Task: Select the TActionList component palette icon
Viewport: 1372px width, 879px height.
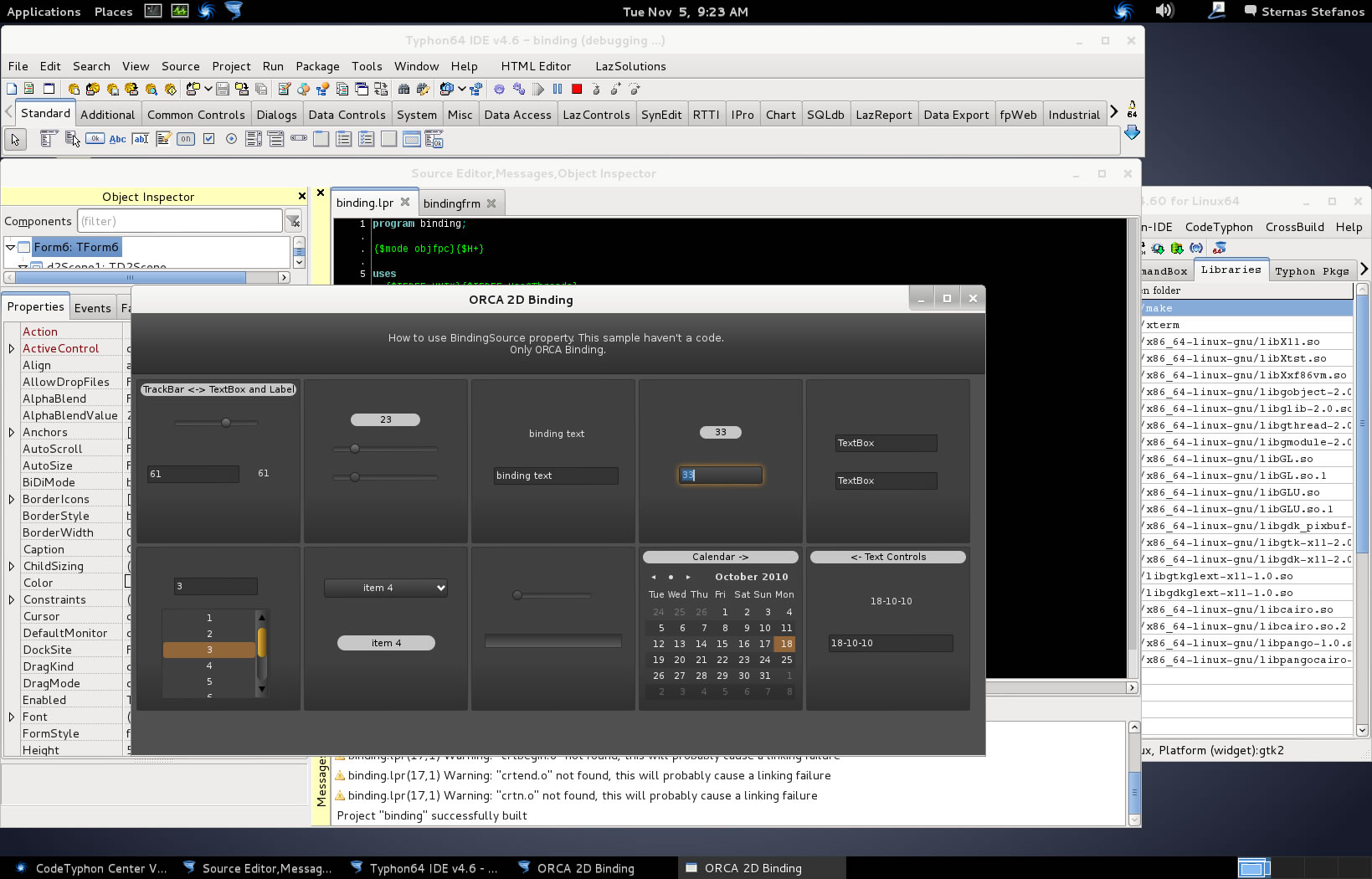Action: [434, 139]
